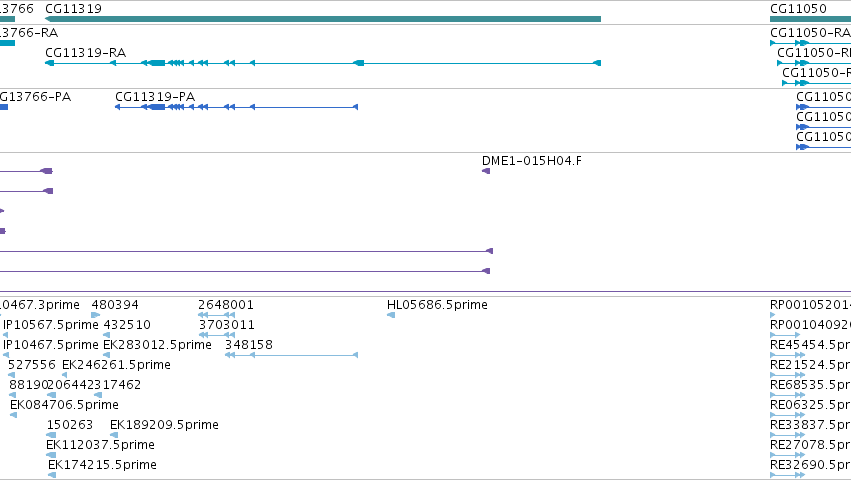
Task: Click the alignment glyph under RE68535.5pr
Action: click(788, 395)
